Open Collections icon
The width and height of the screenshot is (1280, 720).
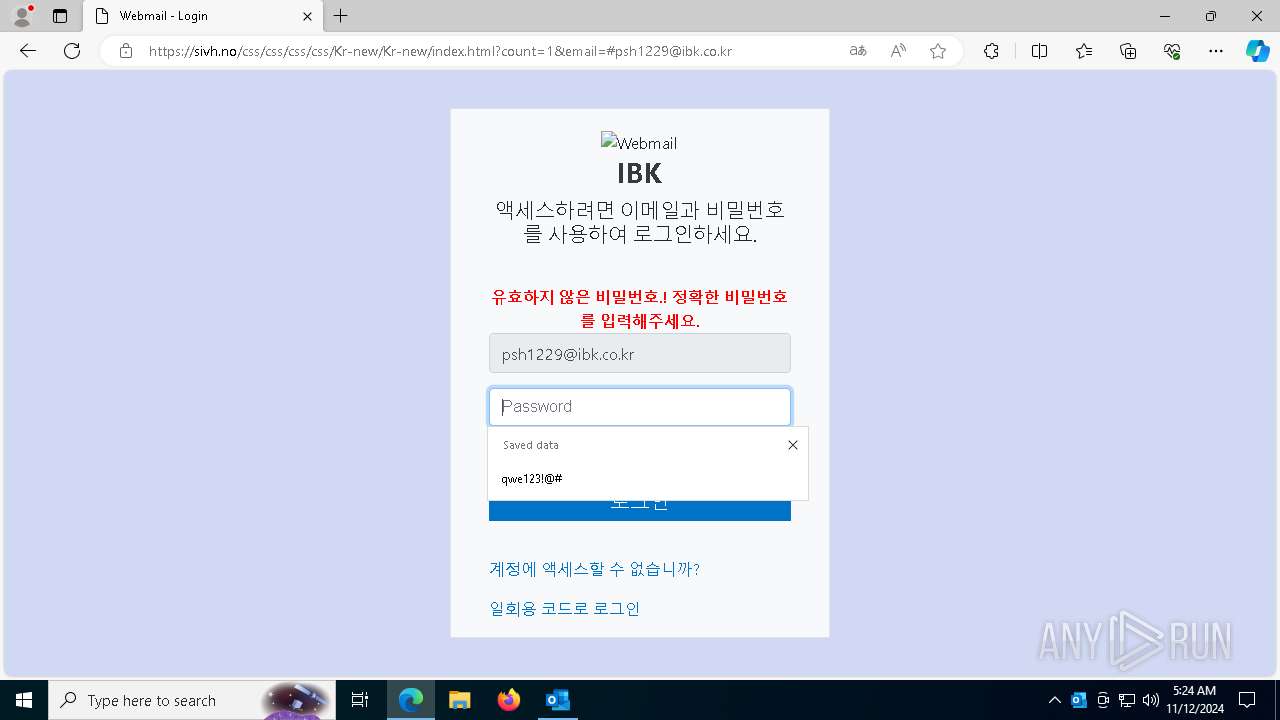coord(1128,51)
